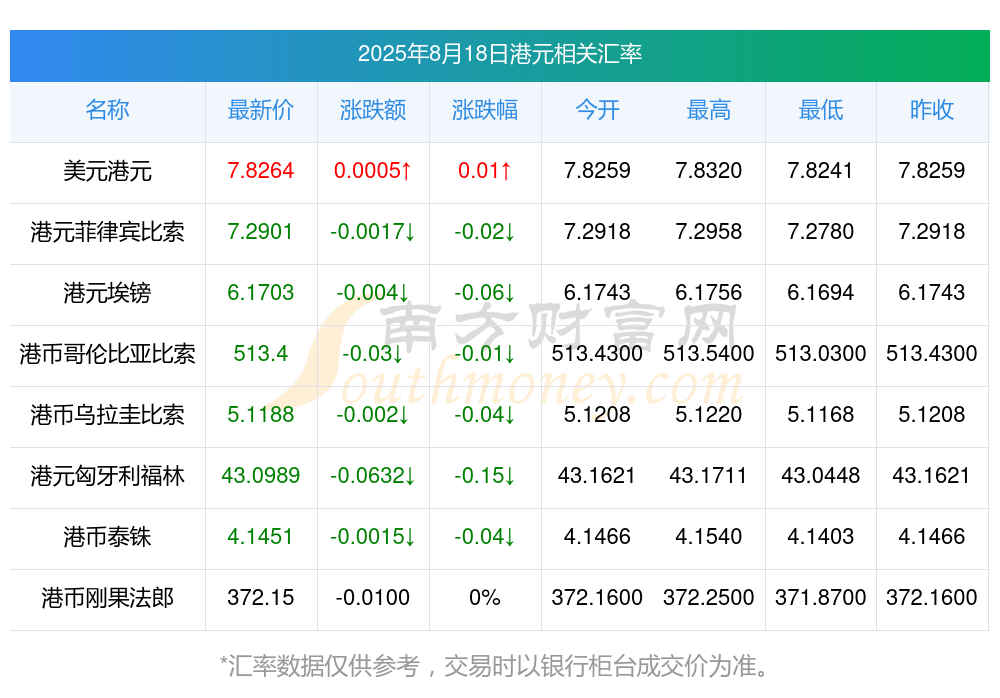
Task: Click the 最低 column header
Action: [821, 110]
